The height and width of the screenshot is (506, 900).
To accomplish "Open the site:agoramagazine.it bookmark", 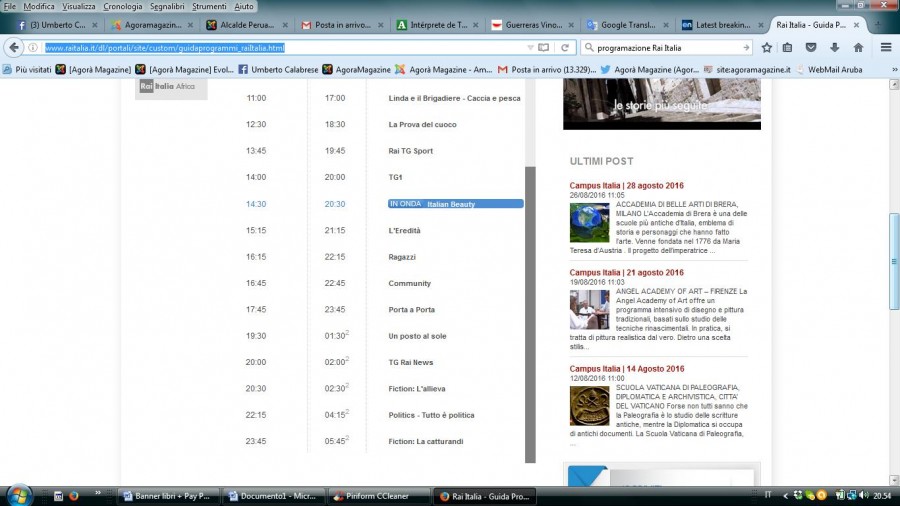I will tap(747, 69).
